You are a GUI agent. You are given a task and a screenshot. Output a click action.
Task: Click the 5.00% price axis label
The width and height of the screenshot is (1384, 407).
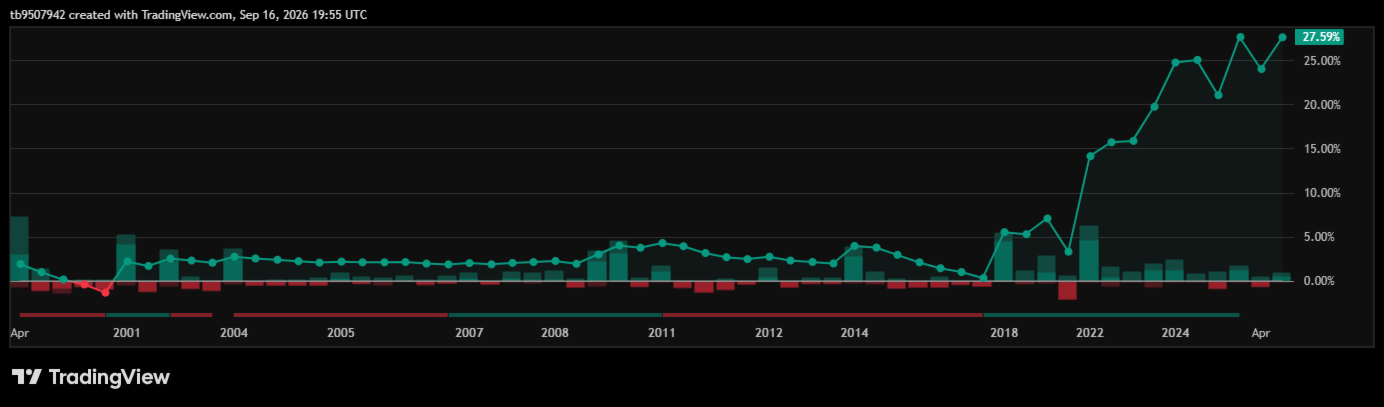[1324, 237]
